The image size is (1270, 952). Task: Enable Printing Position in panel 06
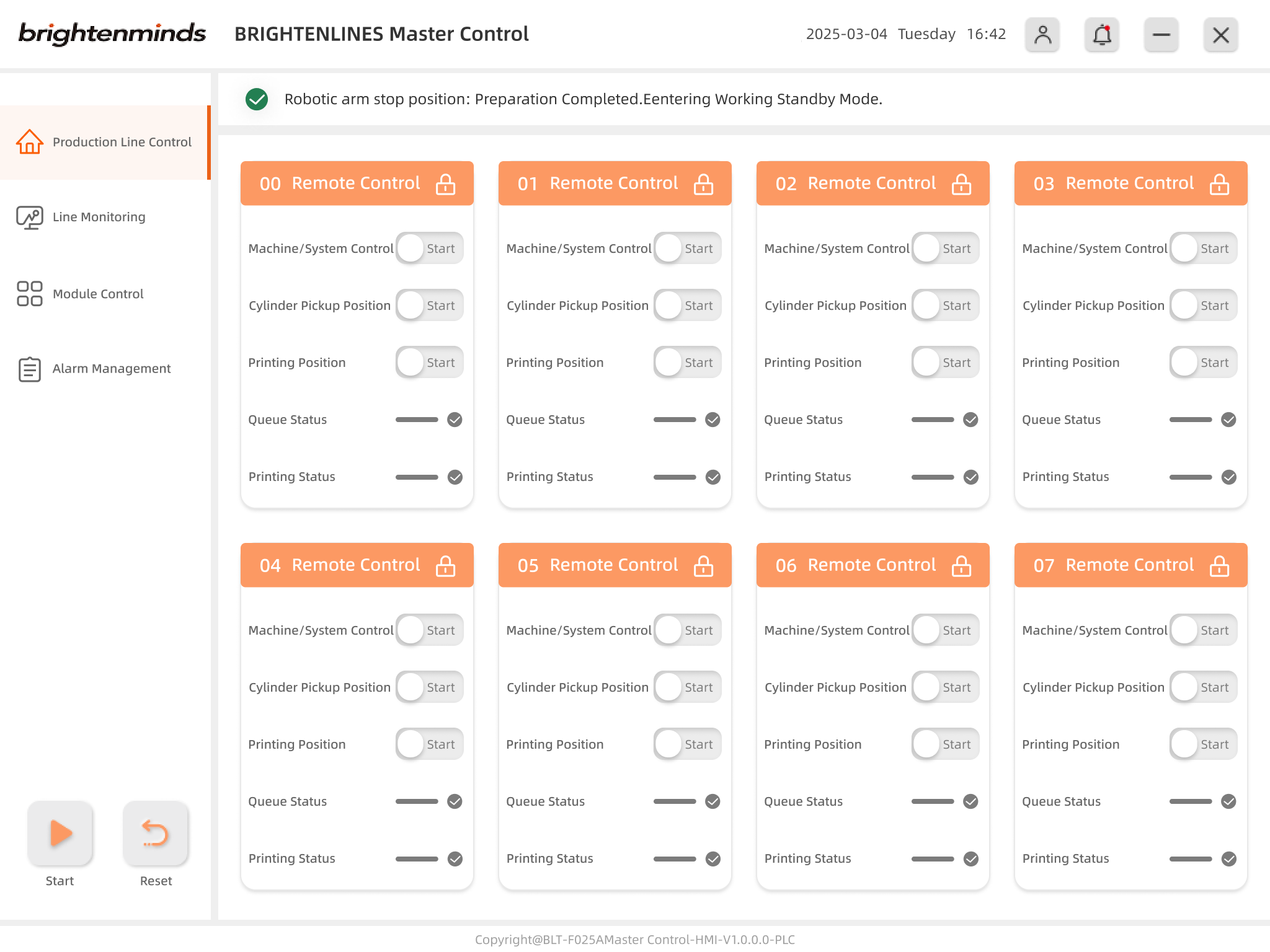click(945, 744)
